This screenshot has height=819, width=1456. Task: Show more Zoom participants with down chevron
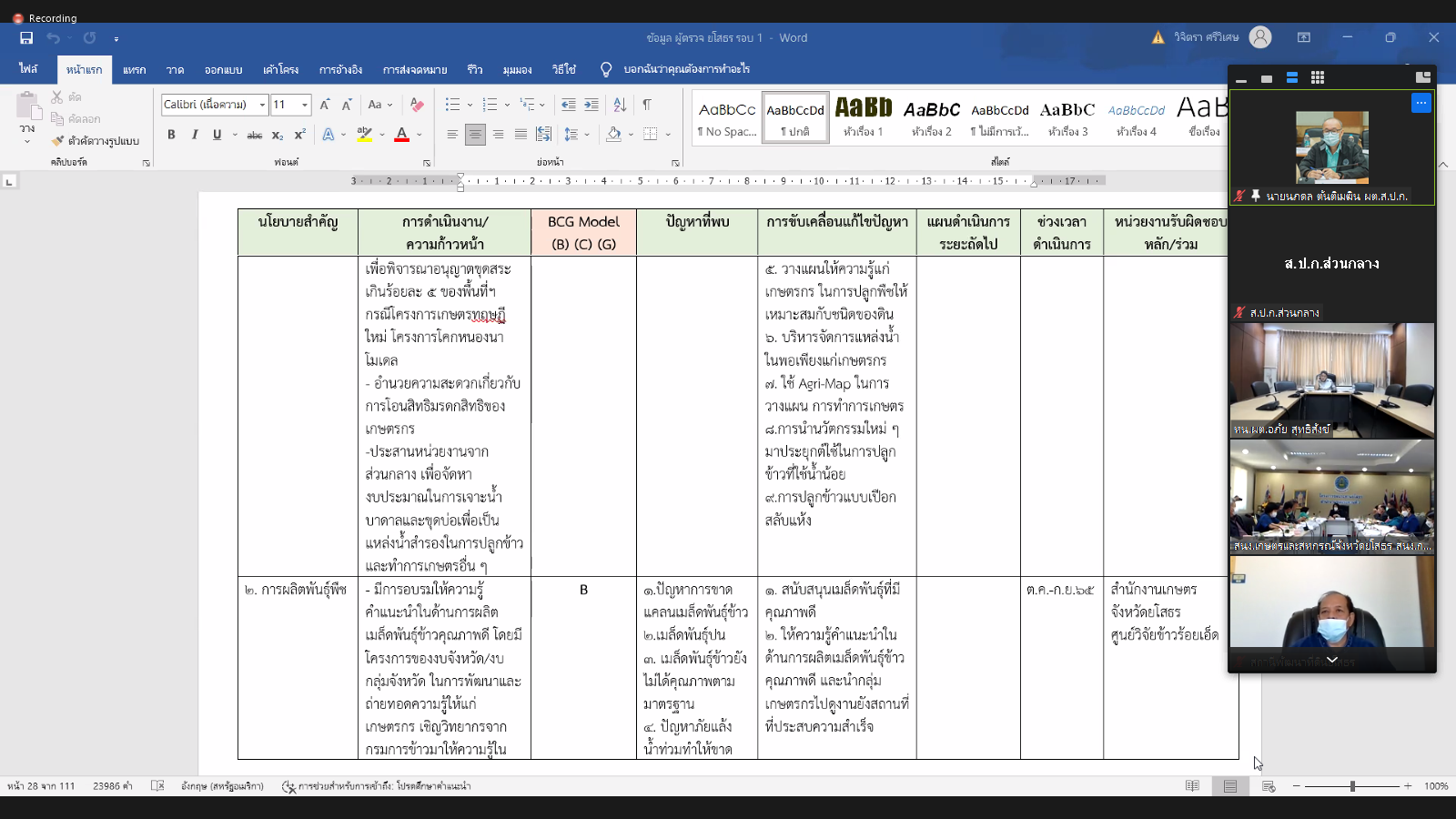pyautogui.click(x=1332, y=660)
